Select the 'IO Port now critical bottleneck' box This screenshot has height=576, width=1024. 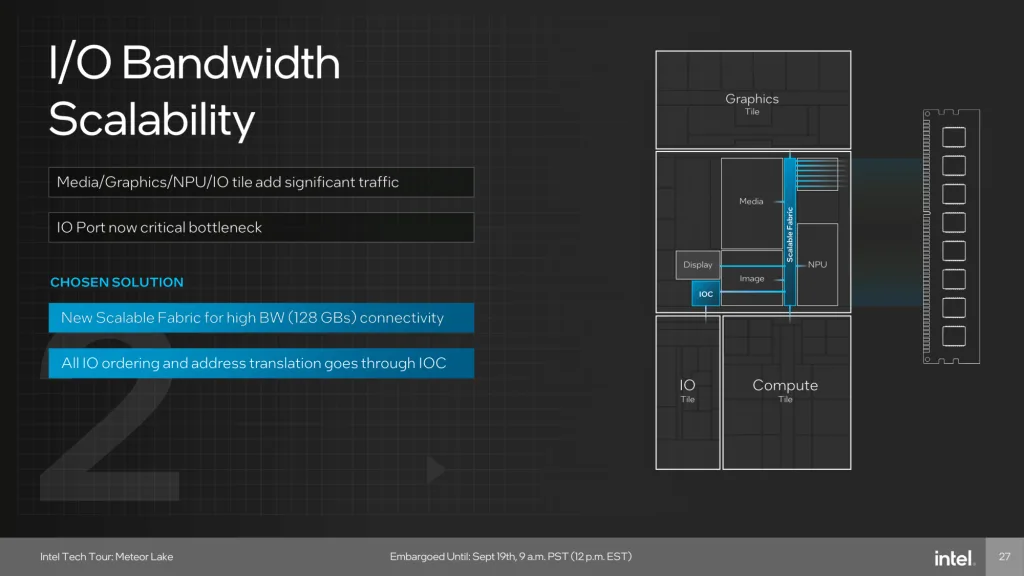coord(261,227)
